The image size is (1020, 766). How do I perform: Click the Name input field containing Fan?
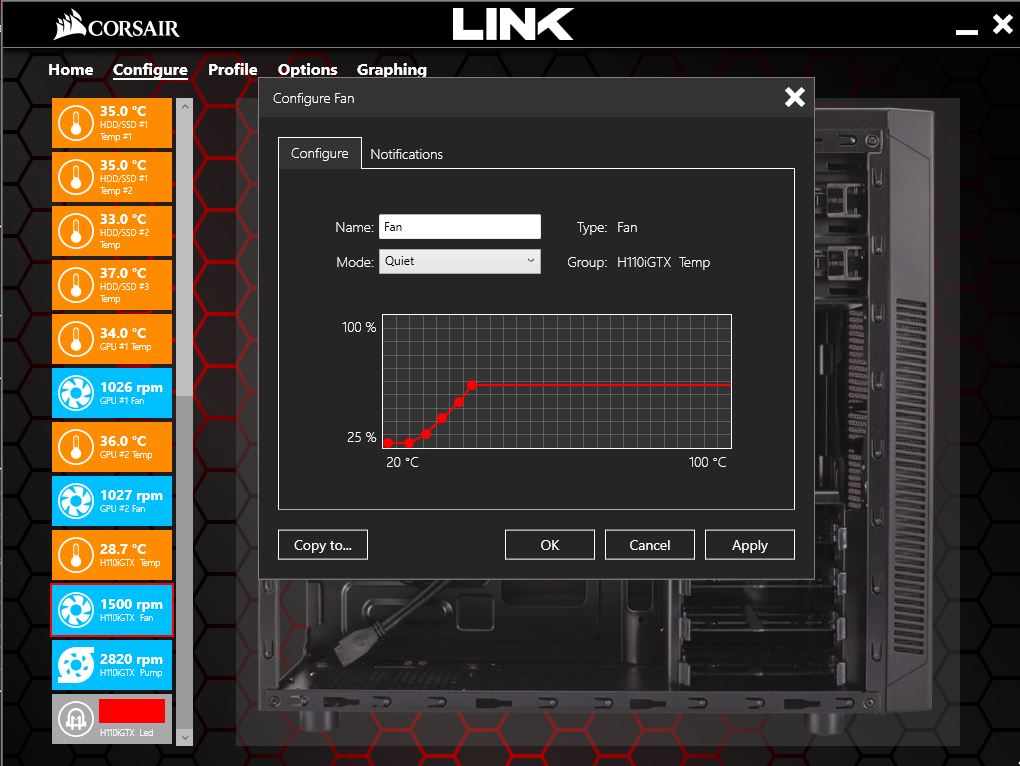coord(459,227)
